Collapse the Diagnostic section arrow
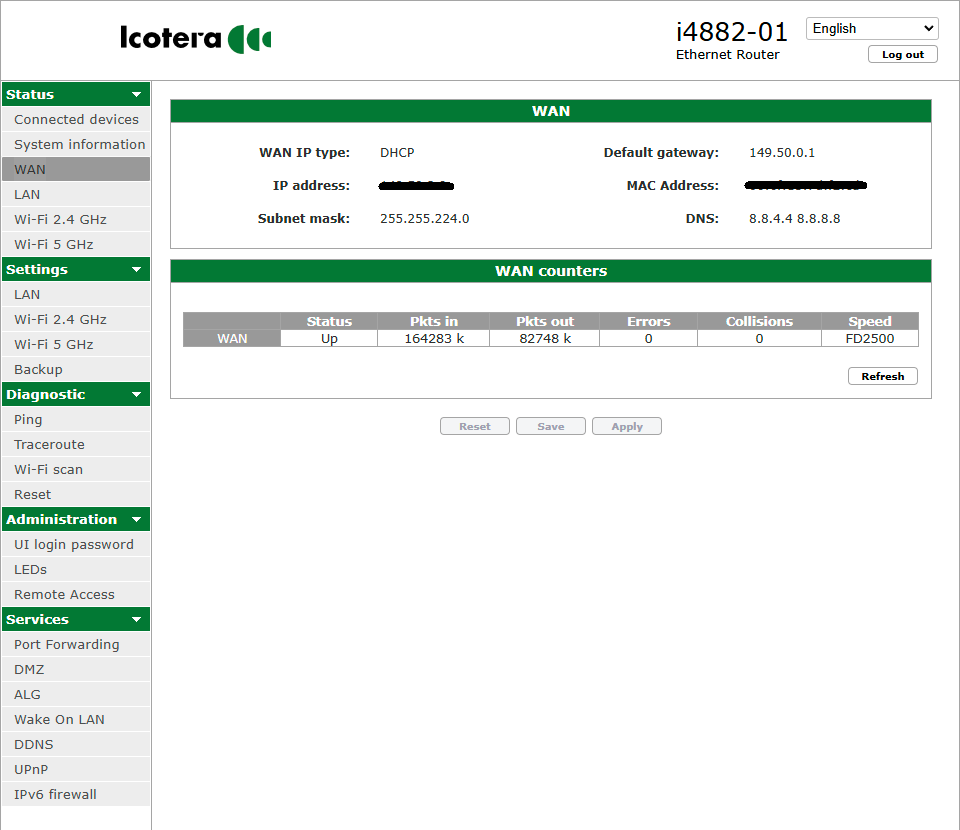The width and height of the screenshot is (960, 830). coord(137,395)
